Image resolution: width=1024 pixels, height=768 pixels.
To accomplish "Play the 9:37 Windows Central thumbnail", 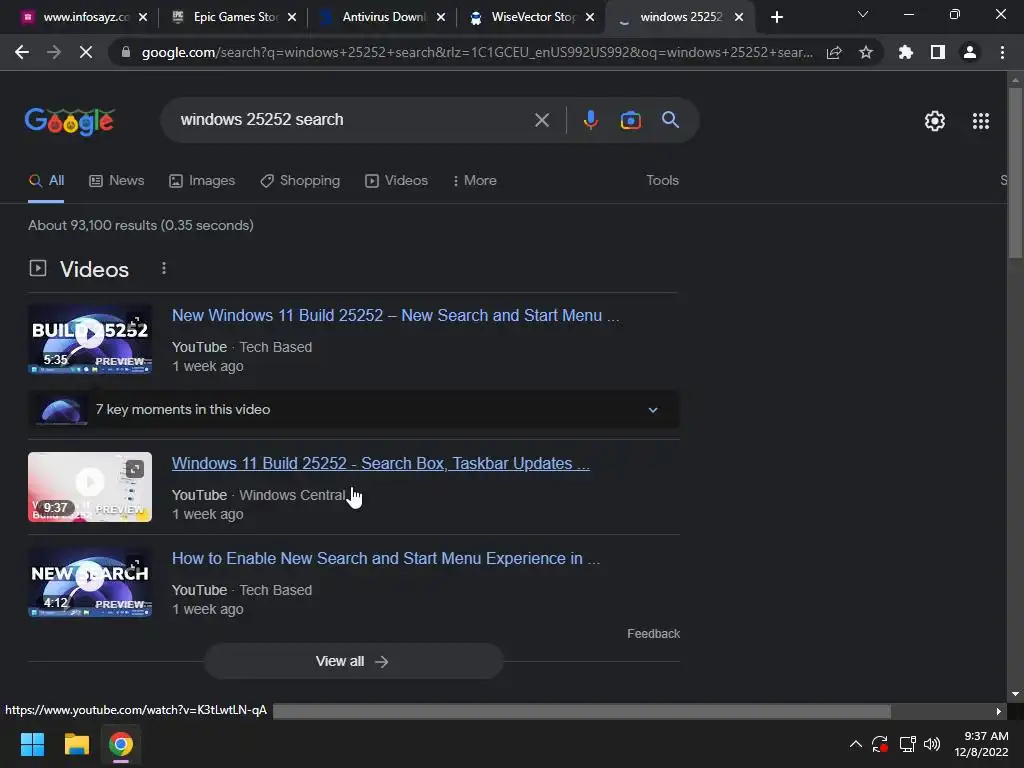I will click(90, 487).
